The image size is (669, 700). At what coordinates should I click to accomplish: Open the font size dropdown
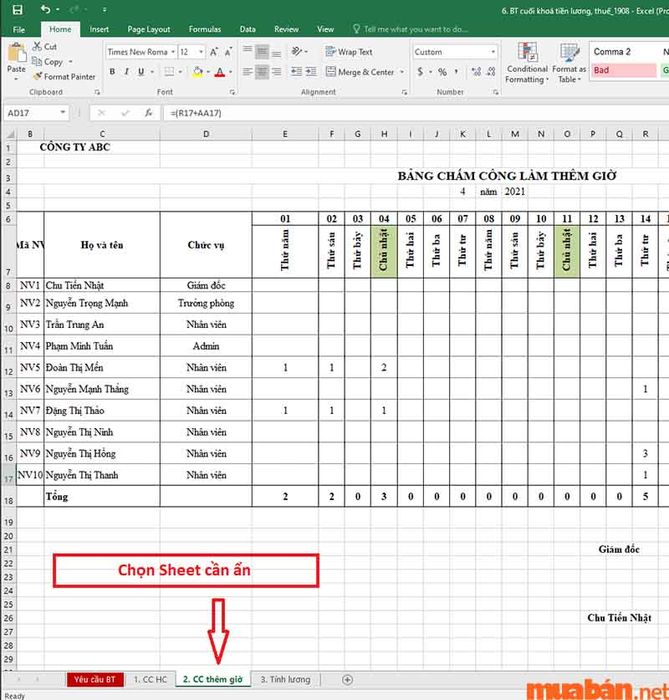click(201, 52)
